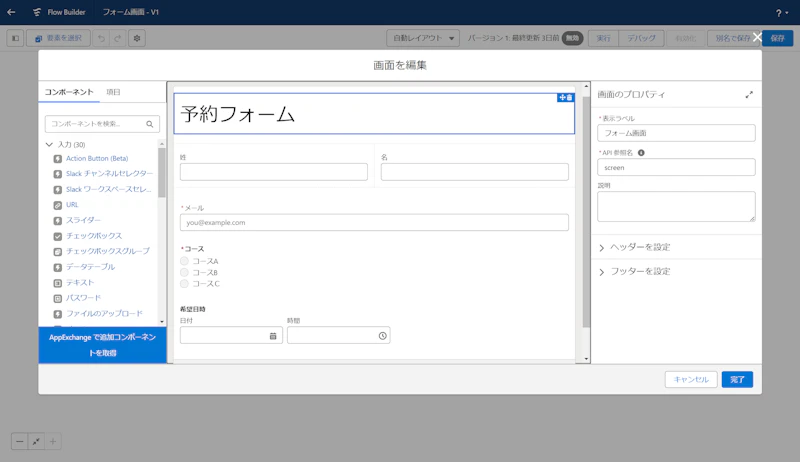Click the 完了 button
The image size is (800, 462).
pyautogui.click(x=737, y=379)
